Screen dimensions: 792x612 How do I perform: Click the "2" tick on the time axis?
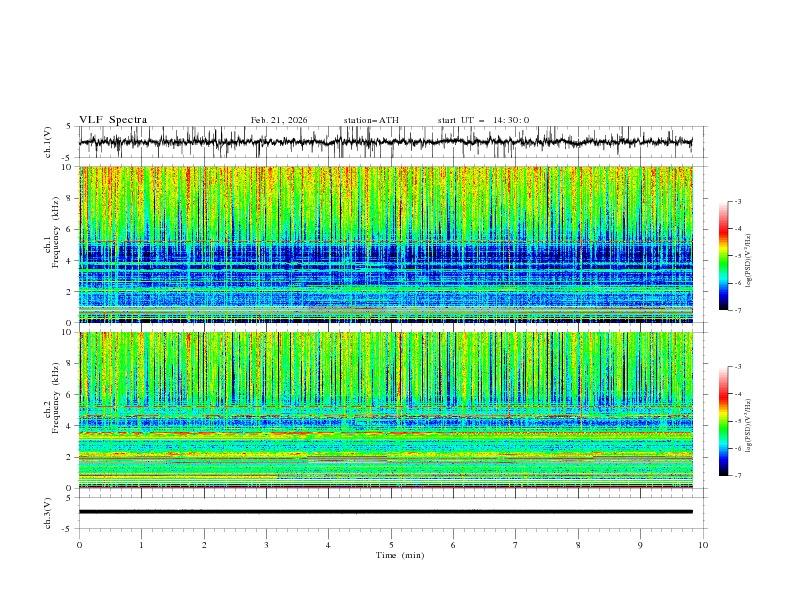click(x=204, y=545)
